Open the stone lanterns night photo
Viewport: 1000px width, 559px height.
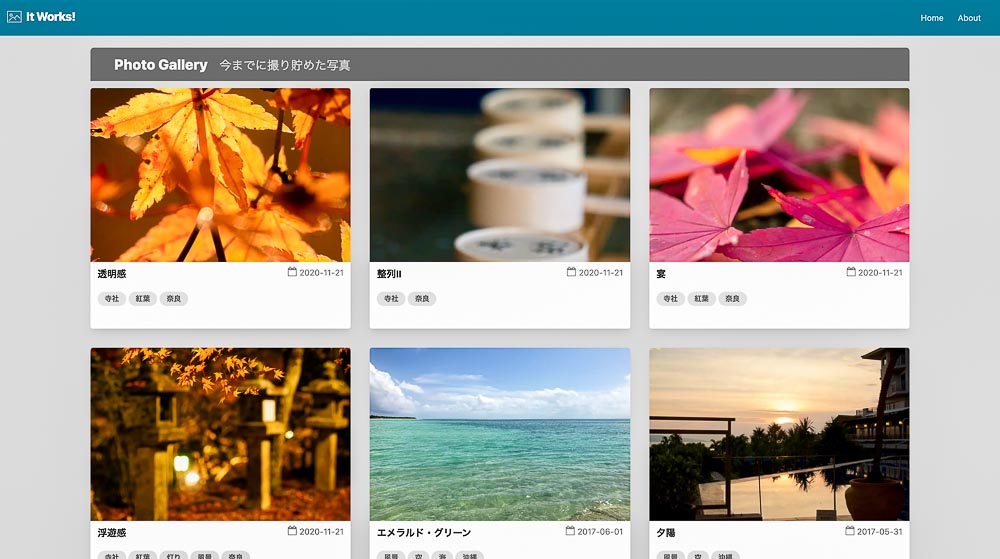[220, 434]
